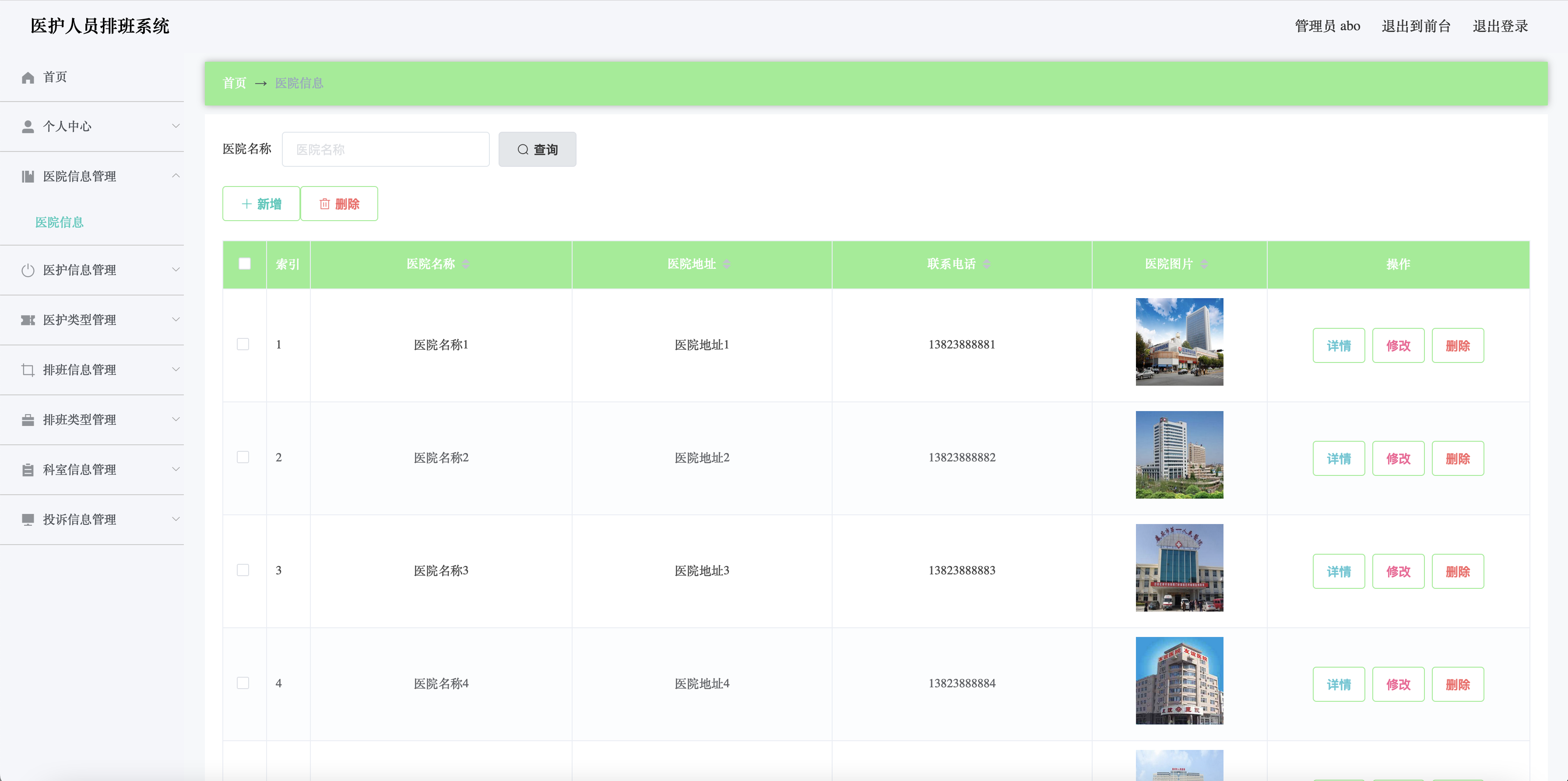Click the sort arrows on 联系电话 column
1568x781 pixels.
tap(987, 264)
